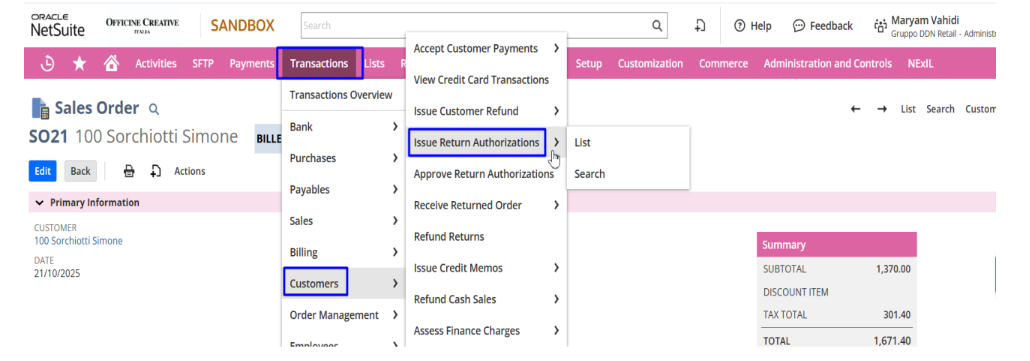
Task: Click quick search magnifier beside Sales Order title
Action: tap(154, 109)
